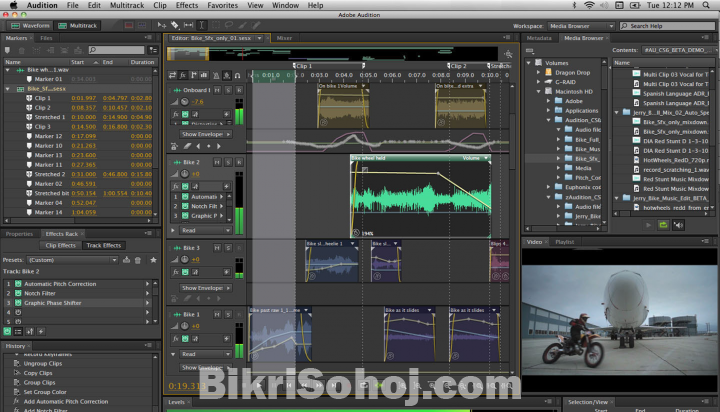This screenshot has width=720, height=412.
Task: Open the Bike 1 automation Read dropdown
Action: 206,354
